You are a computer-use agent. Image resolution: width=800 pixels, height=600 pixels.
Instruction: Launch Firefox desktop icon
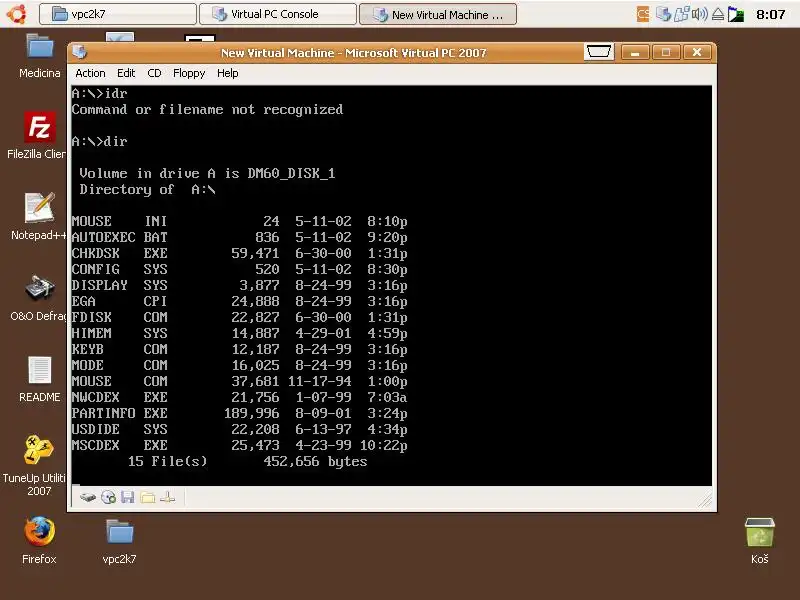(x=39, y=540)
